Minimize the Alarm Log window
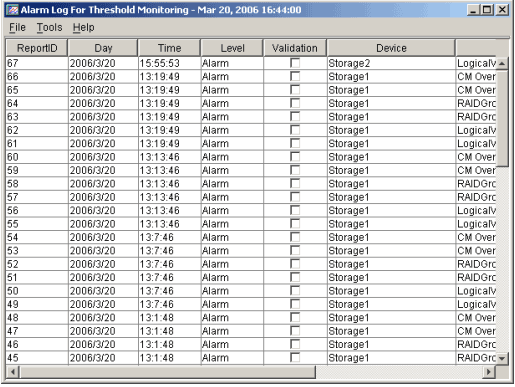Screen dimensions: 515x387 point(473,10)
